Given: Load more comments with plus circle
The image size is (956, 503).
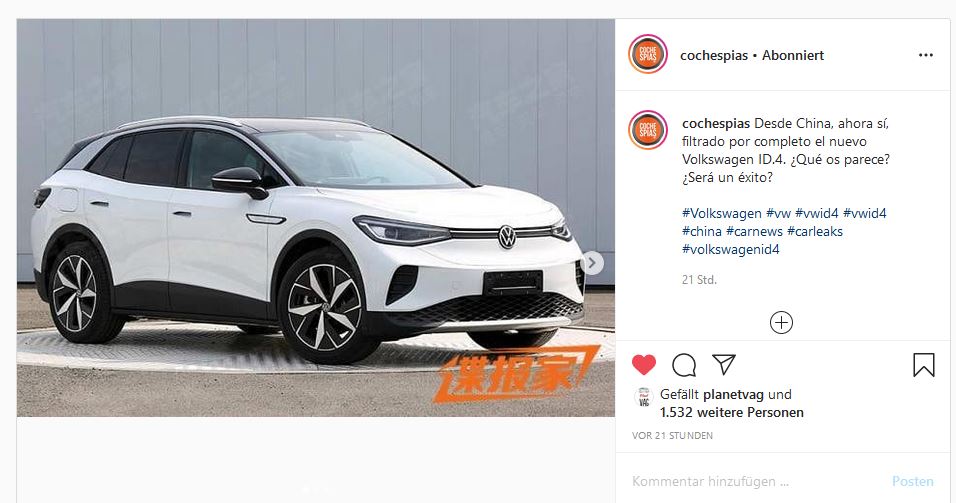Looking at the screenshot, I should pyautogui.click(x=781, y=323).
